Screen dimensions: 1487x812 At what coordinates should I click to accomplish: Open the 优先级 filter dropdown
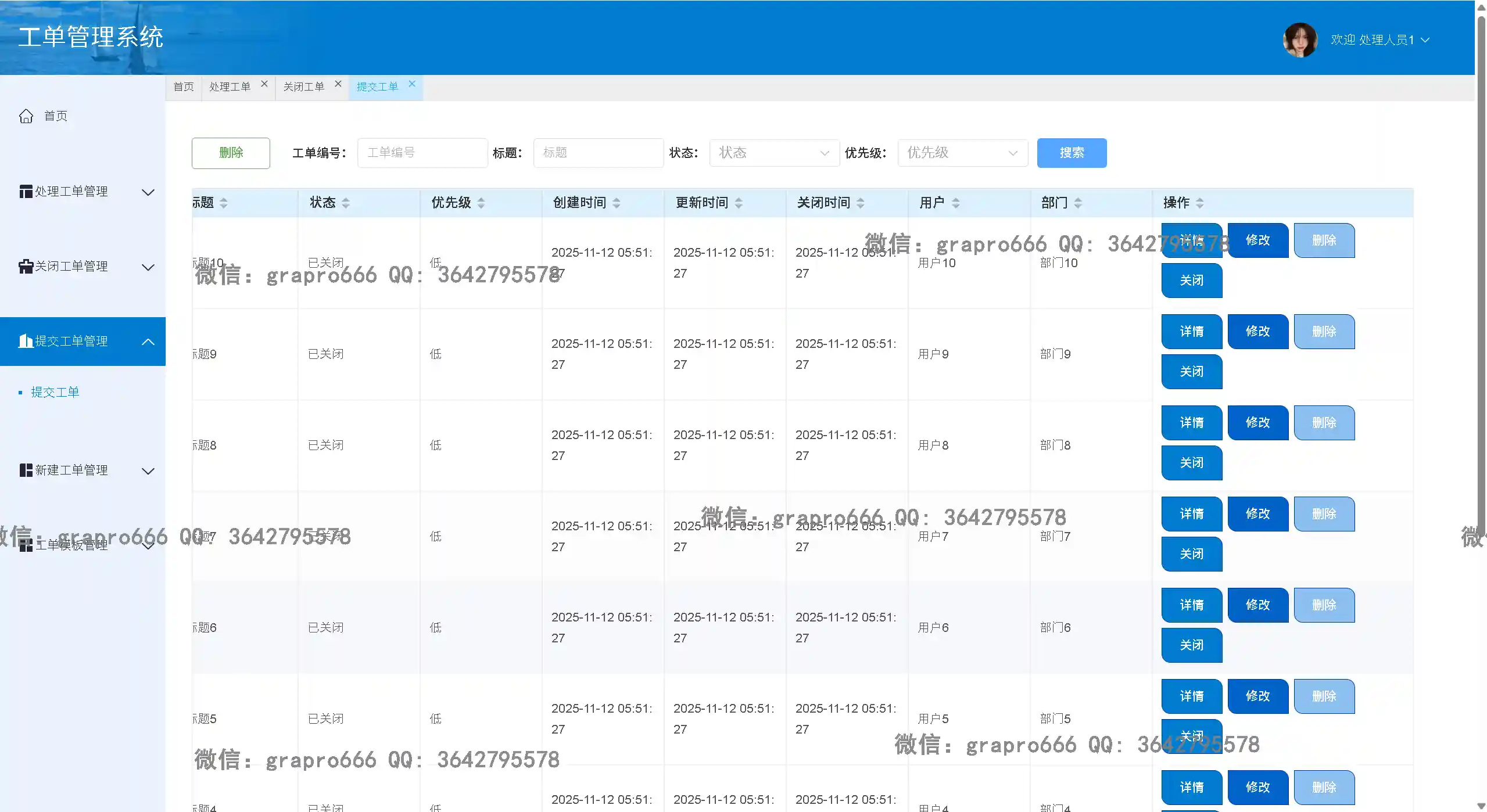pos(962,153)
